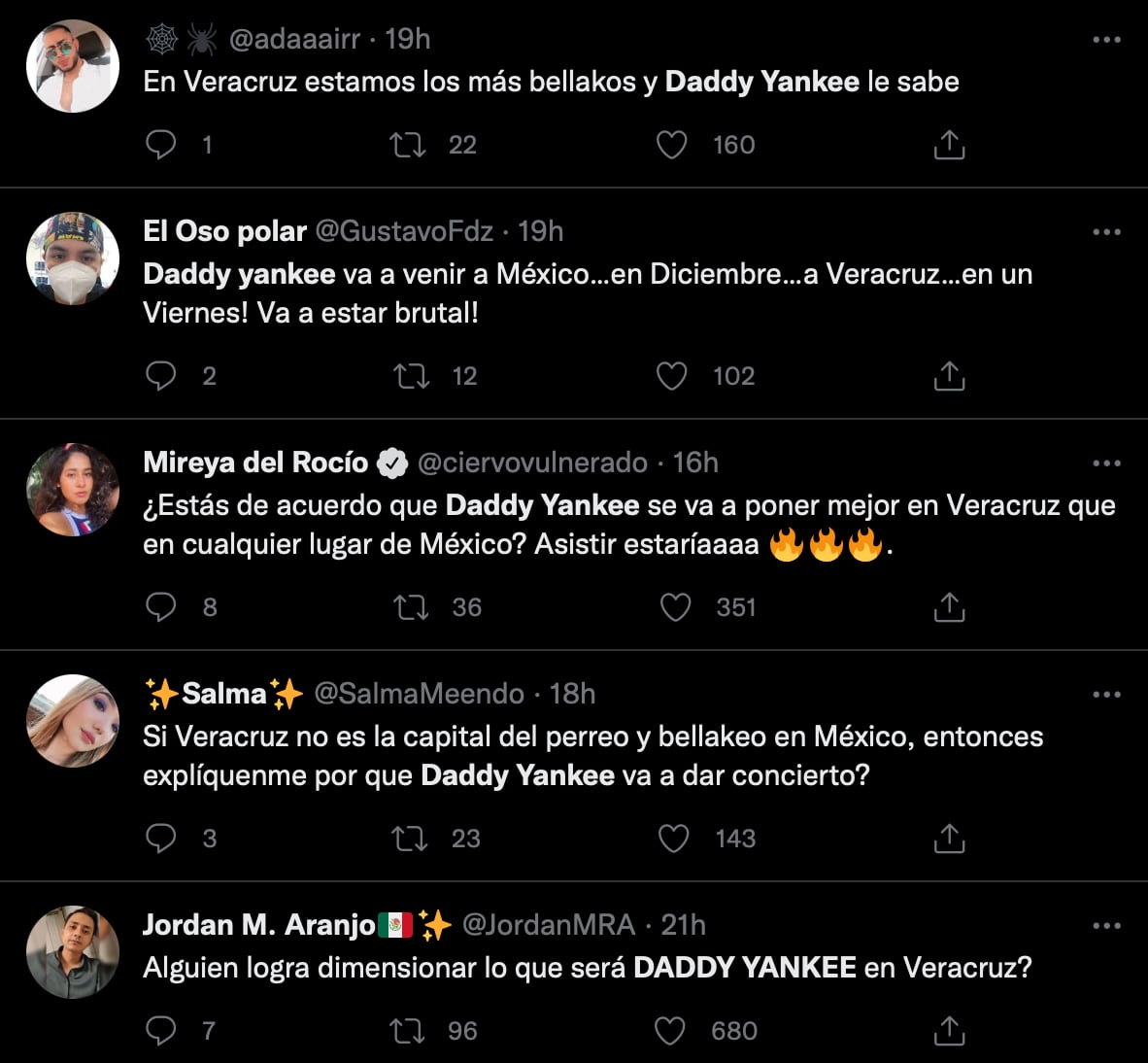Open more options on Mireya del Rocío's tweet
This screenshot has height=1063, width=1148.
[1105, 463]
